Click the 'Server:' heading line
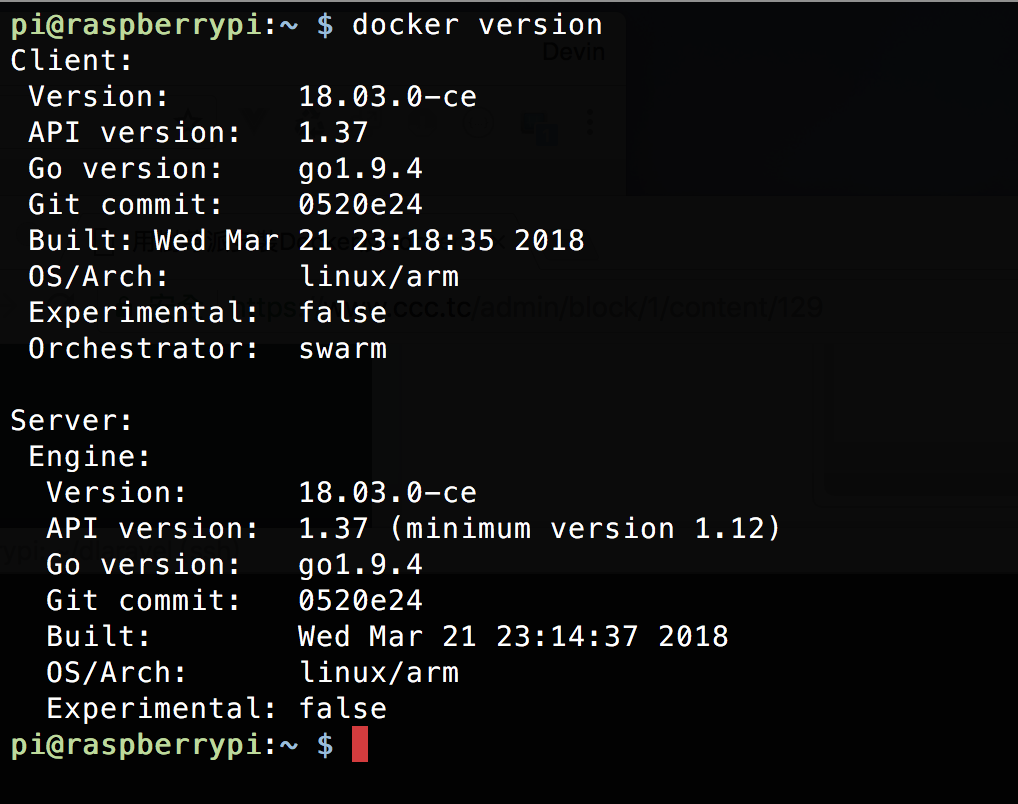 (x=71, y=421)
